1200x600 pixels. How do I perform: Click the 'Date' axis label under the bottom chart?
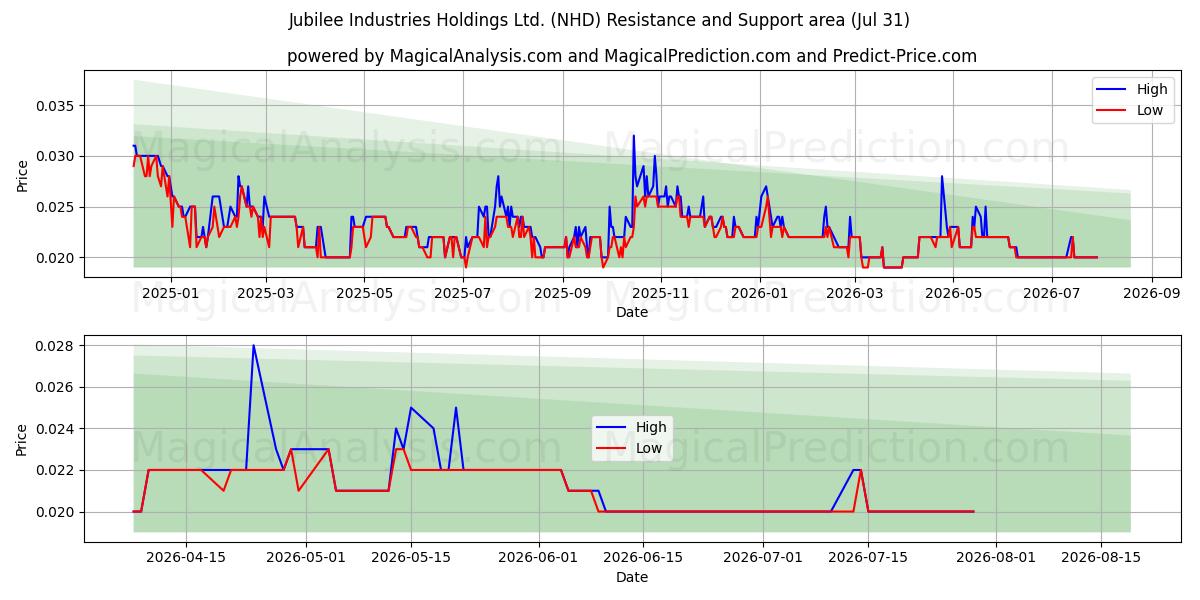(631, 577)
